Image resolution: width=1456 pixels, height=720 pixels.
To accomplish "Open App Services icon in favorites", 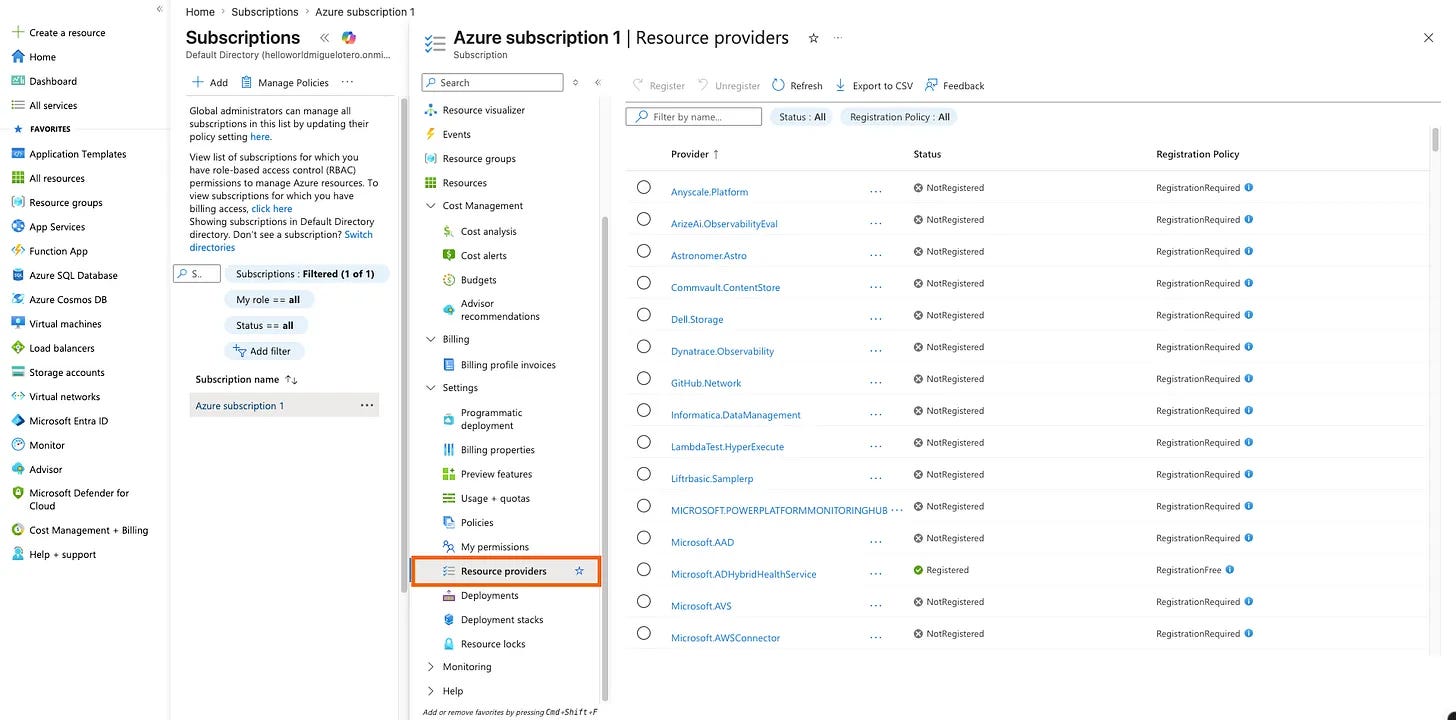I will point(17,227).
